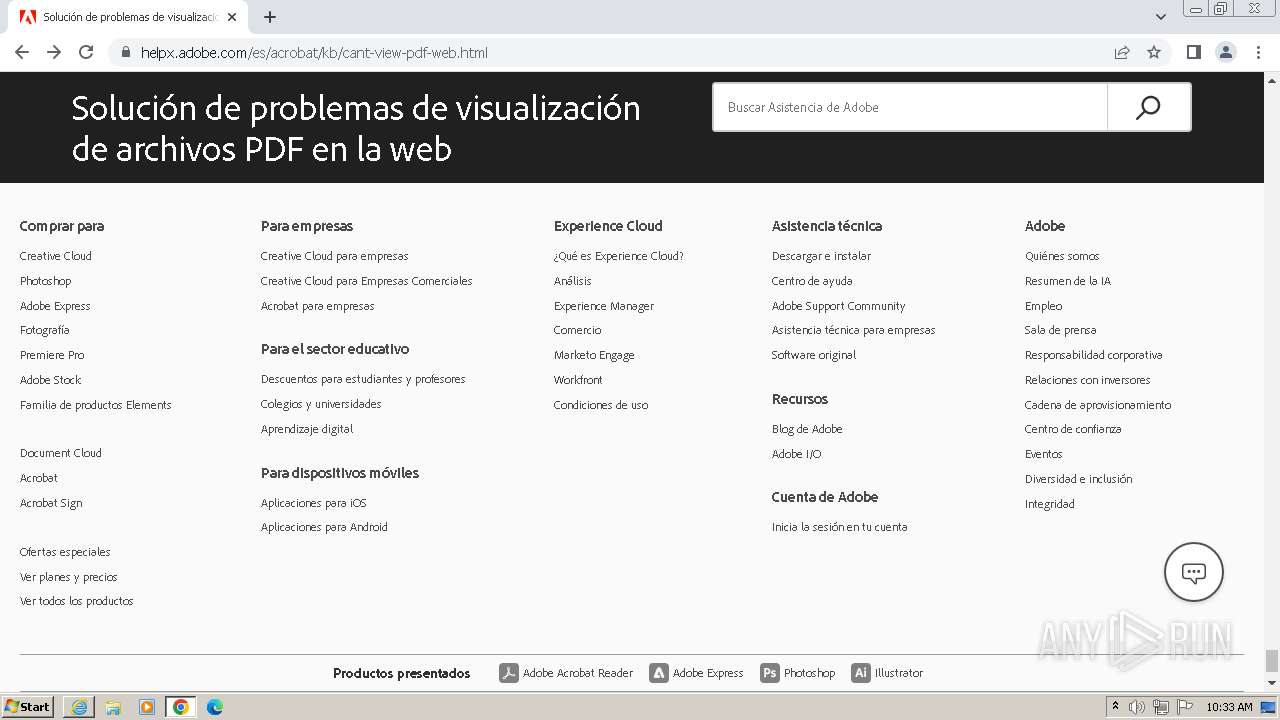The width and height of the screenshot is (1280, 720).
Task: Open the Adobe Stock link
Action: click(x=51, y=380)
